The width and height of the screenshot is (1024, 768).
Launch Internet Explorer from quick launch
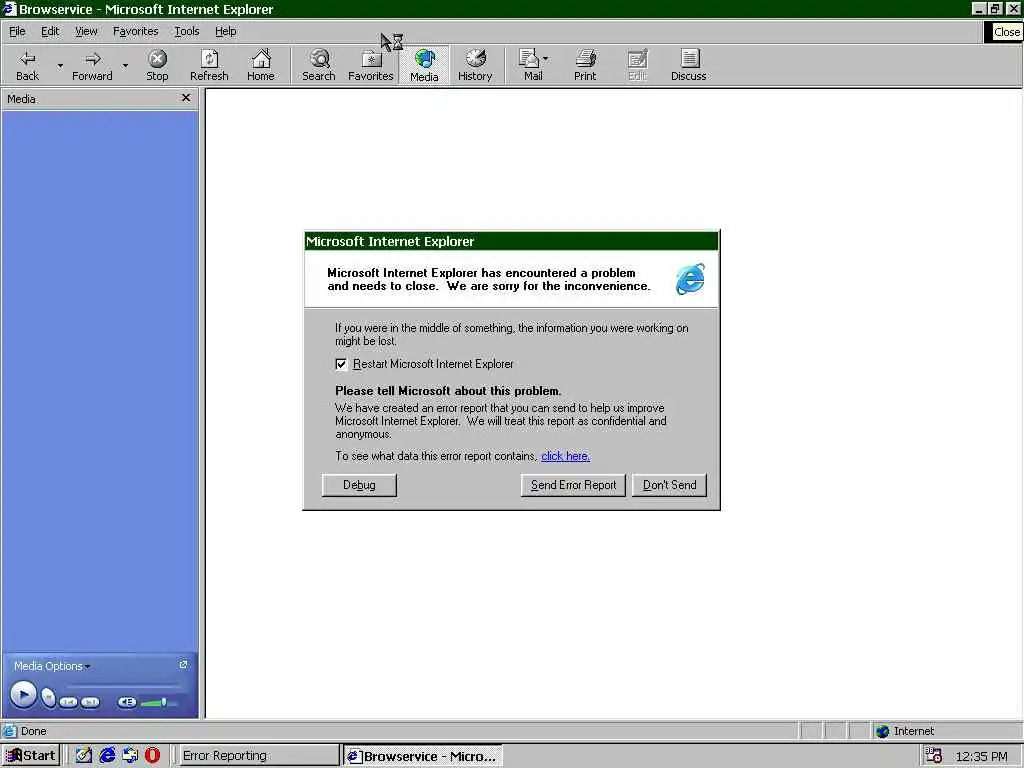[x=107, y=756]
